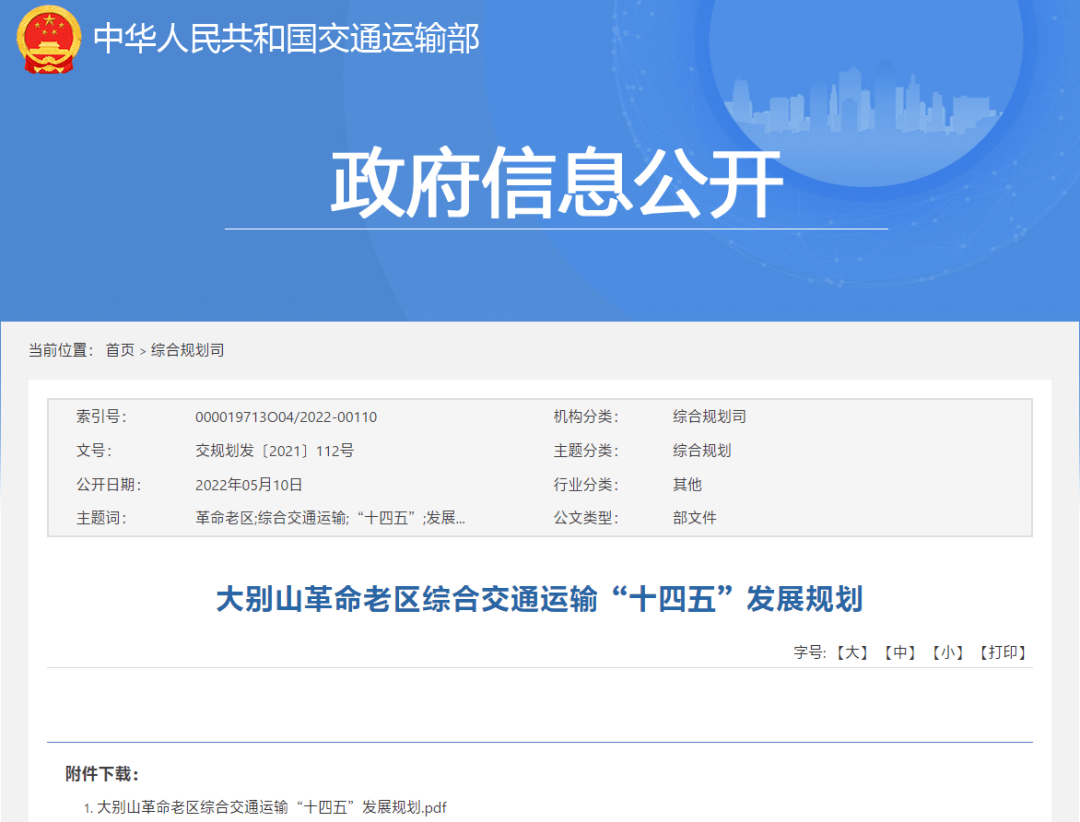Click the index number 000019713O04/2022-00110

click(x=286, y=417)
